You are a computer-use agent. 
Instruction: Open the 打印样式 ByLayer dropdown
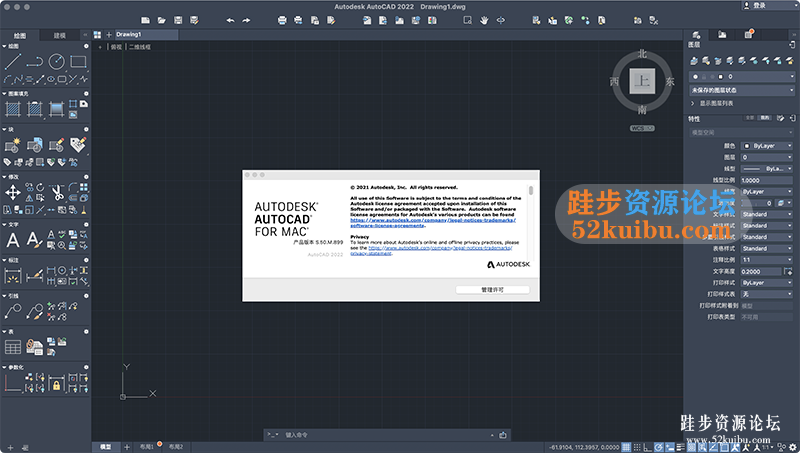coord(766,283)
